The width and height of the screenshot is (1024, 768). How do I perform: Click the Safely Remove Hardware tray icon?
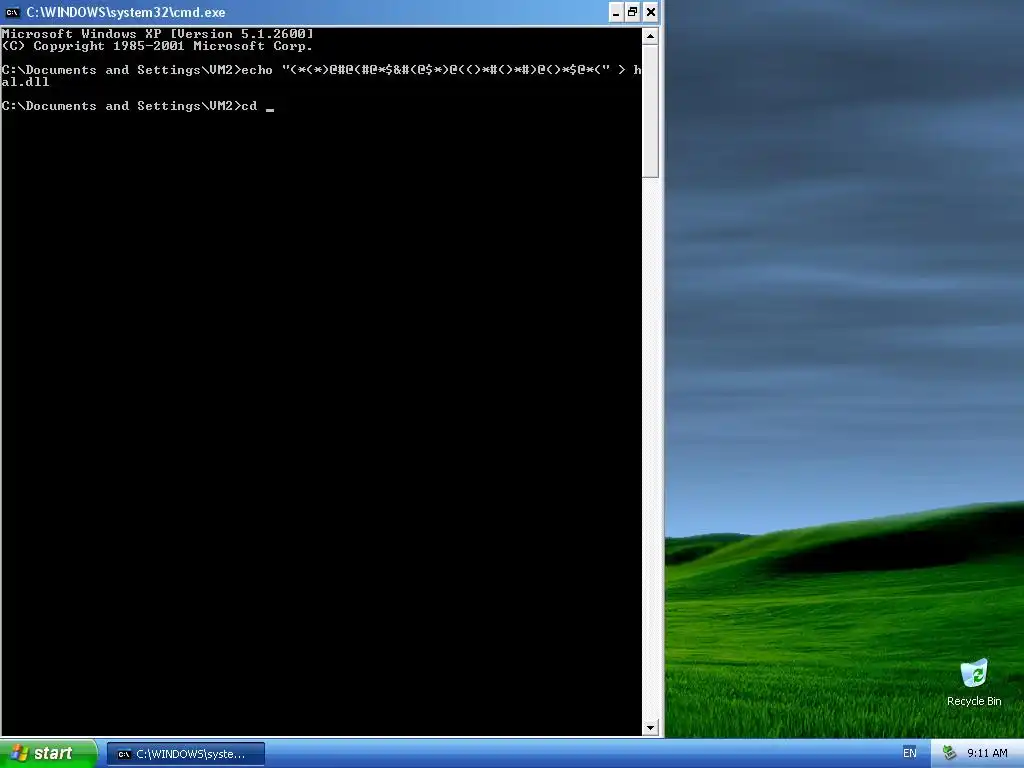pyautogui.click(x=950, y=754)
